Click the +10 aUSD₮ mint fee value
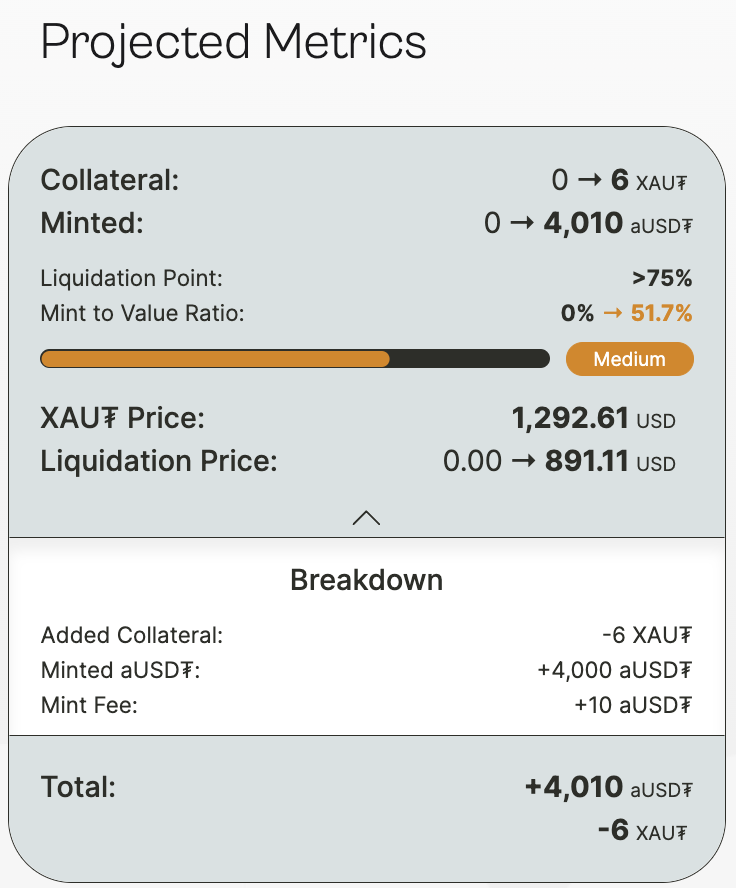The height and width of the screenshot is (888, 736). [633, 705]
